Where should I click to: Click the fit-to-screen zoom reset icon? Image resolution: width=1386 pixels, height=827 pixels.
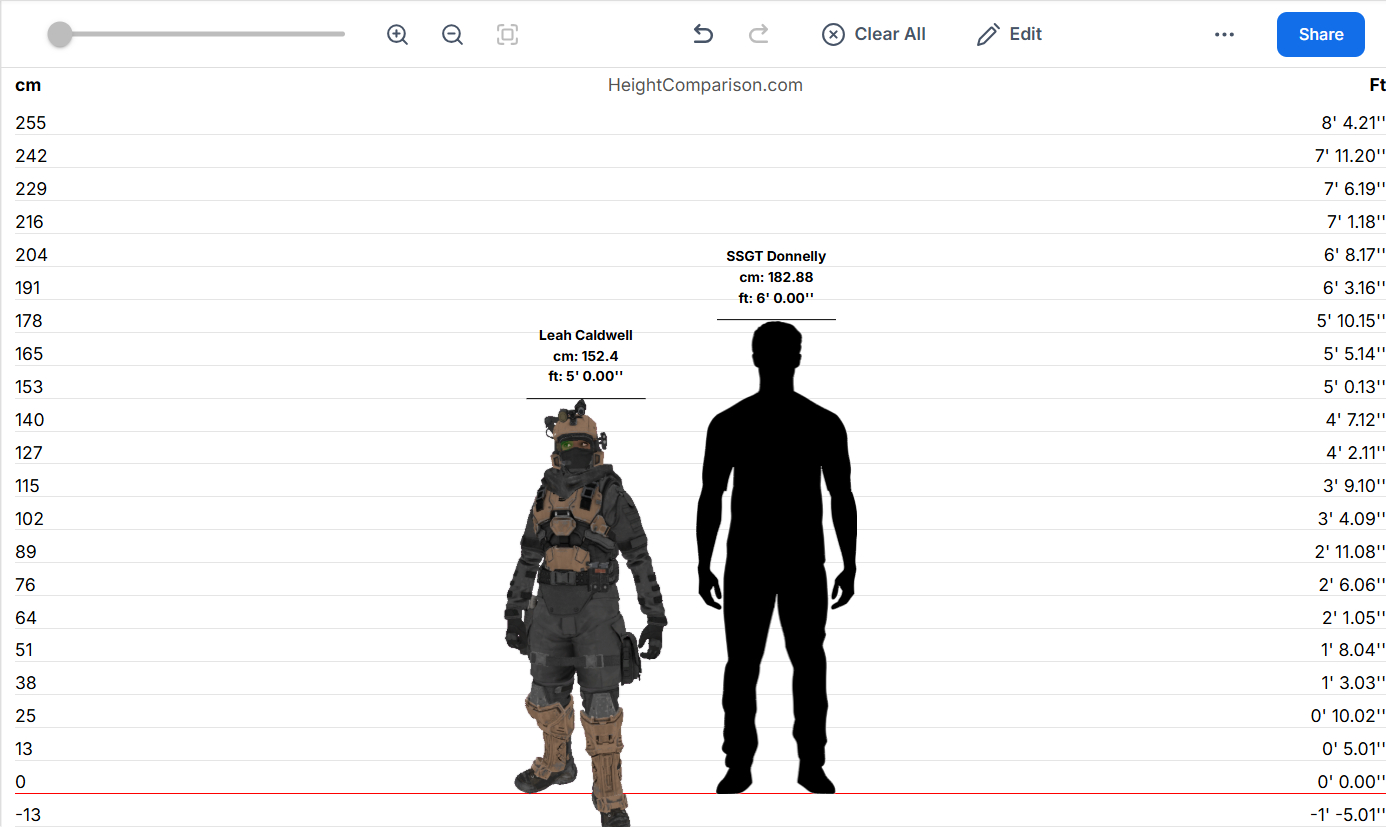tap(507, 35)
